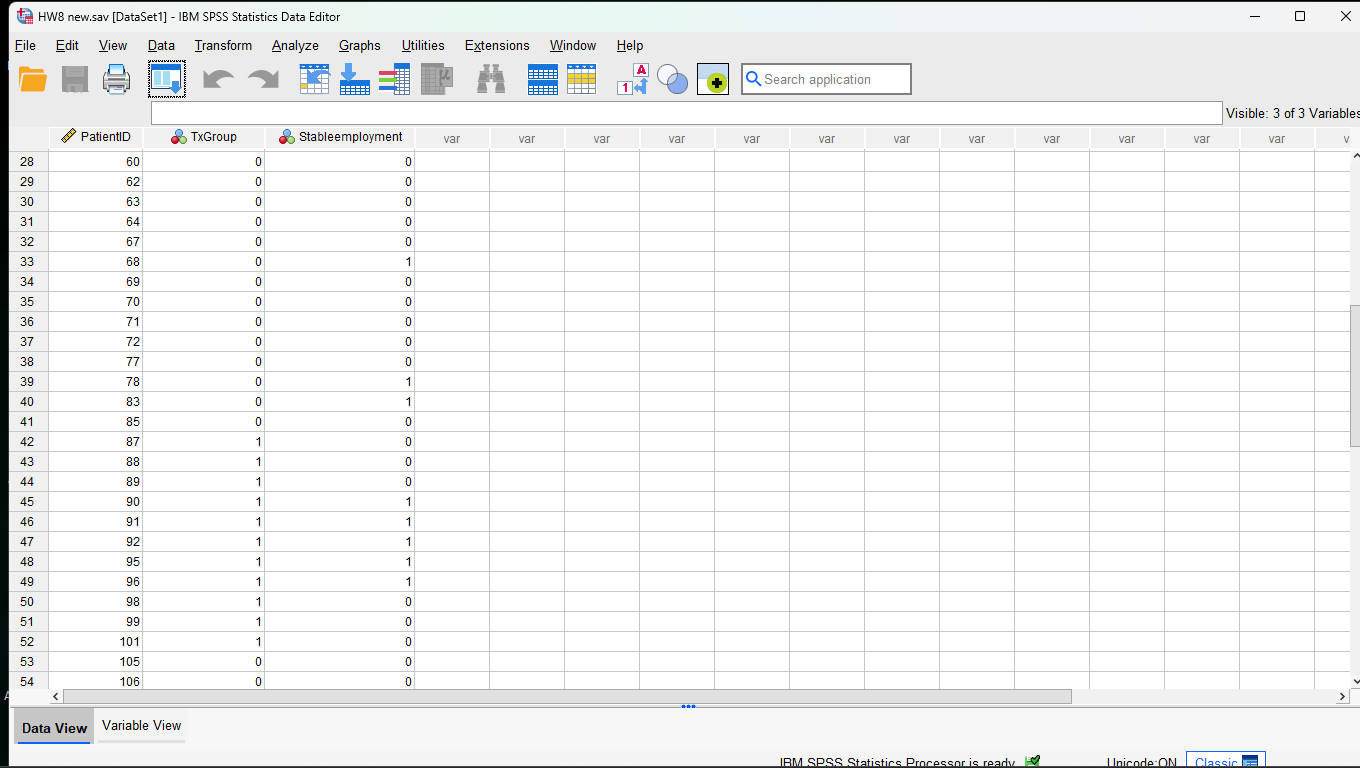
Task: Click the Go to Case icon
Action: pos(315,80)
